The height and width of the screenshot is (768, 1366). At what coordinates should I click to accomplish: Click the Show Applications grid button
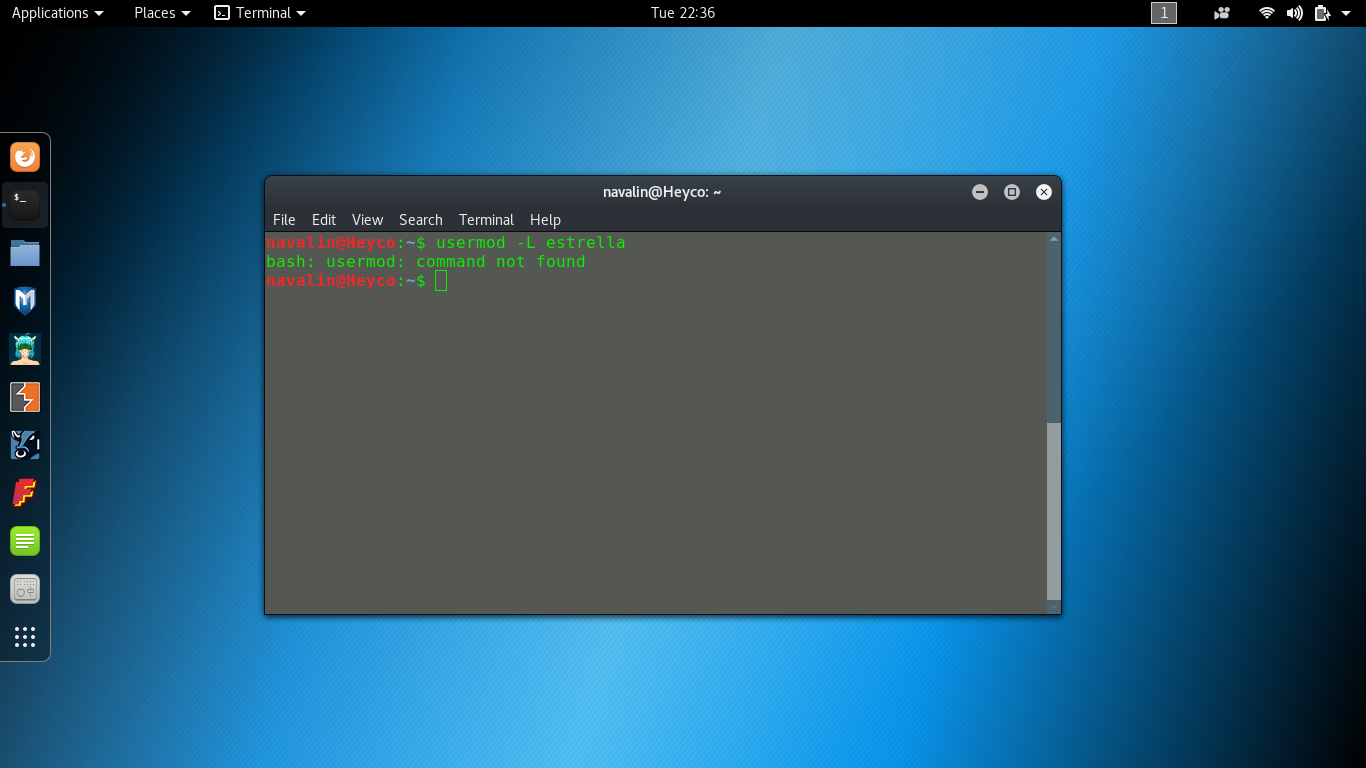click(24, 636)
